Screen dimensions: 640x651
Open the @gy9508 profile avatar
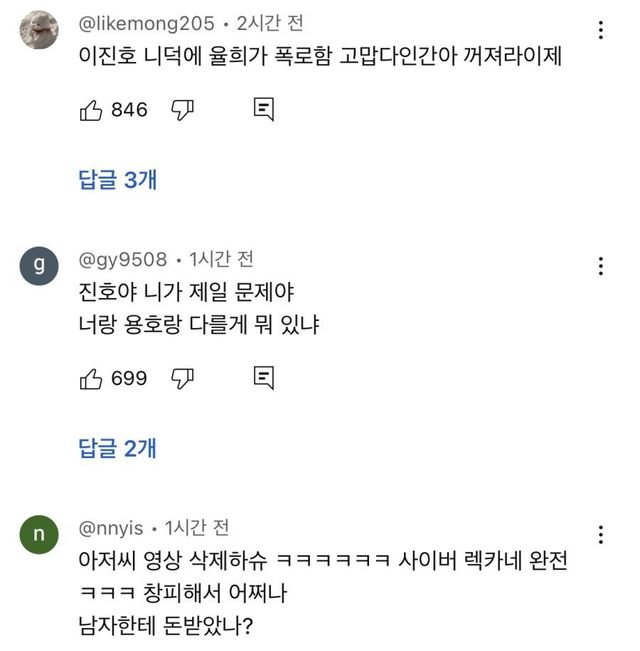[x=39, y=266]
